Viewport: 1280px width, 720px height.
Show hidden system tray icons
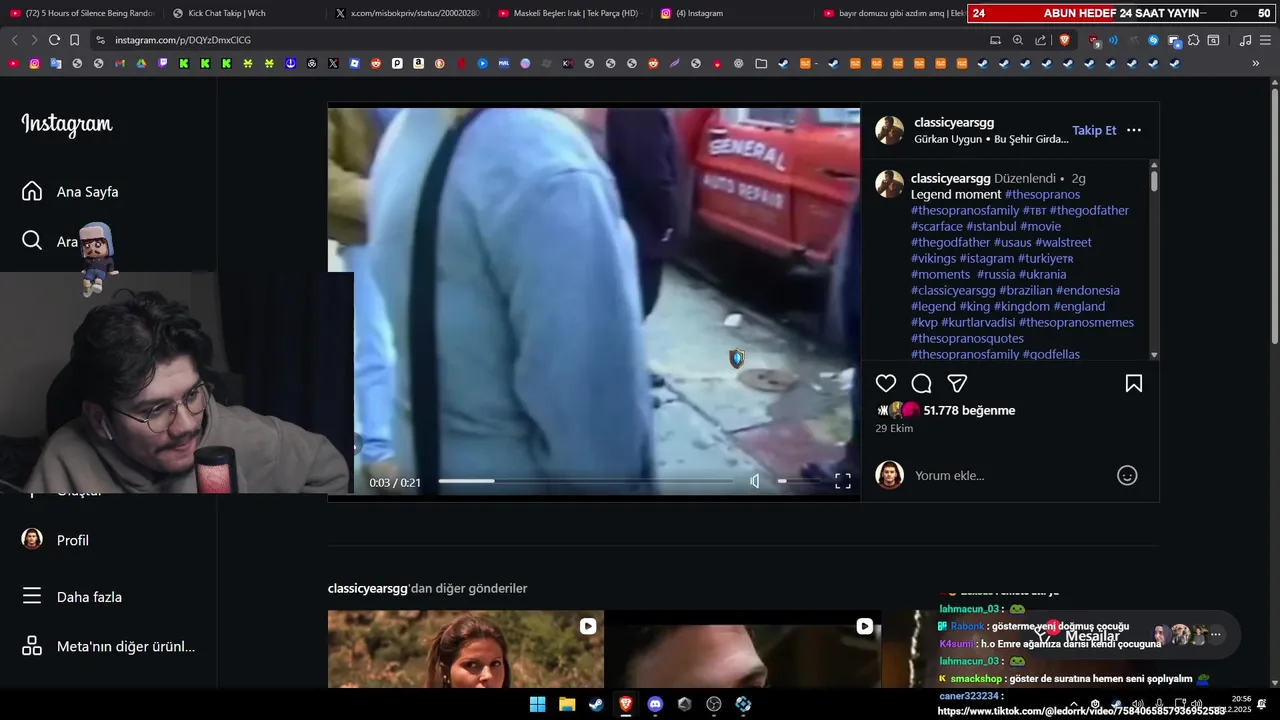[x=1074, y=704]
